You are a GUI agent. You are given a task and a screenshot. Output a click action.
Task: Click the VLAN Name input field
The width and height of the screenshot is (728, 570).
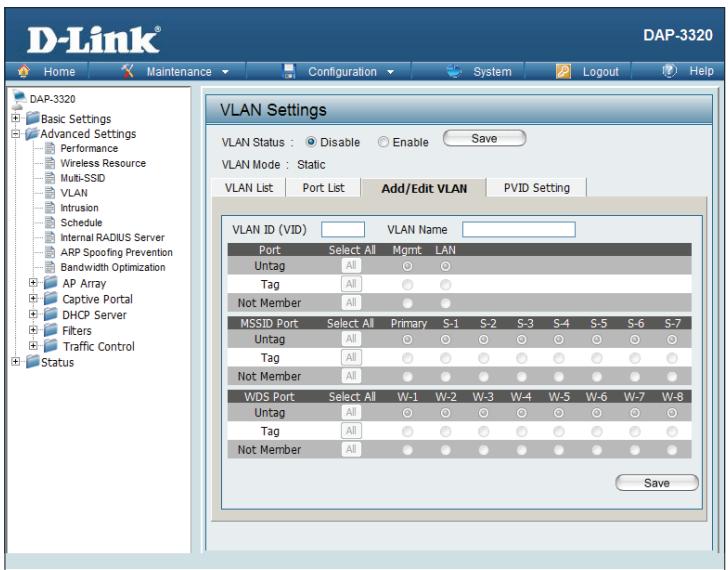[519, 229]
